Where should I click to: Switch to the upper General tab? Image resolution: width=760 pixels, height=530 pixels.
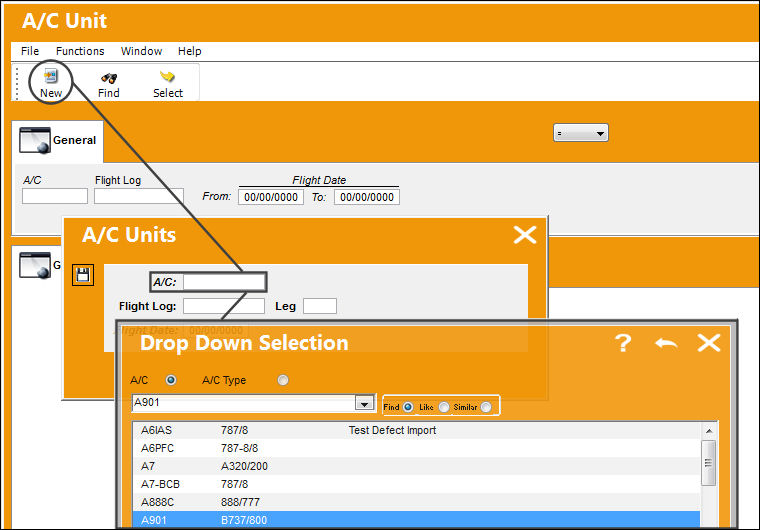[57, 141]
